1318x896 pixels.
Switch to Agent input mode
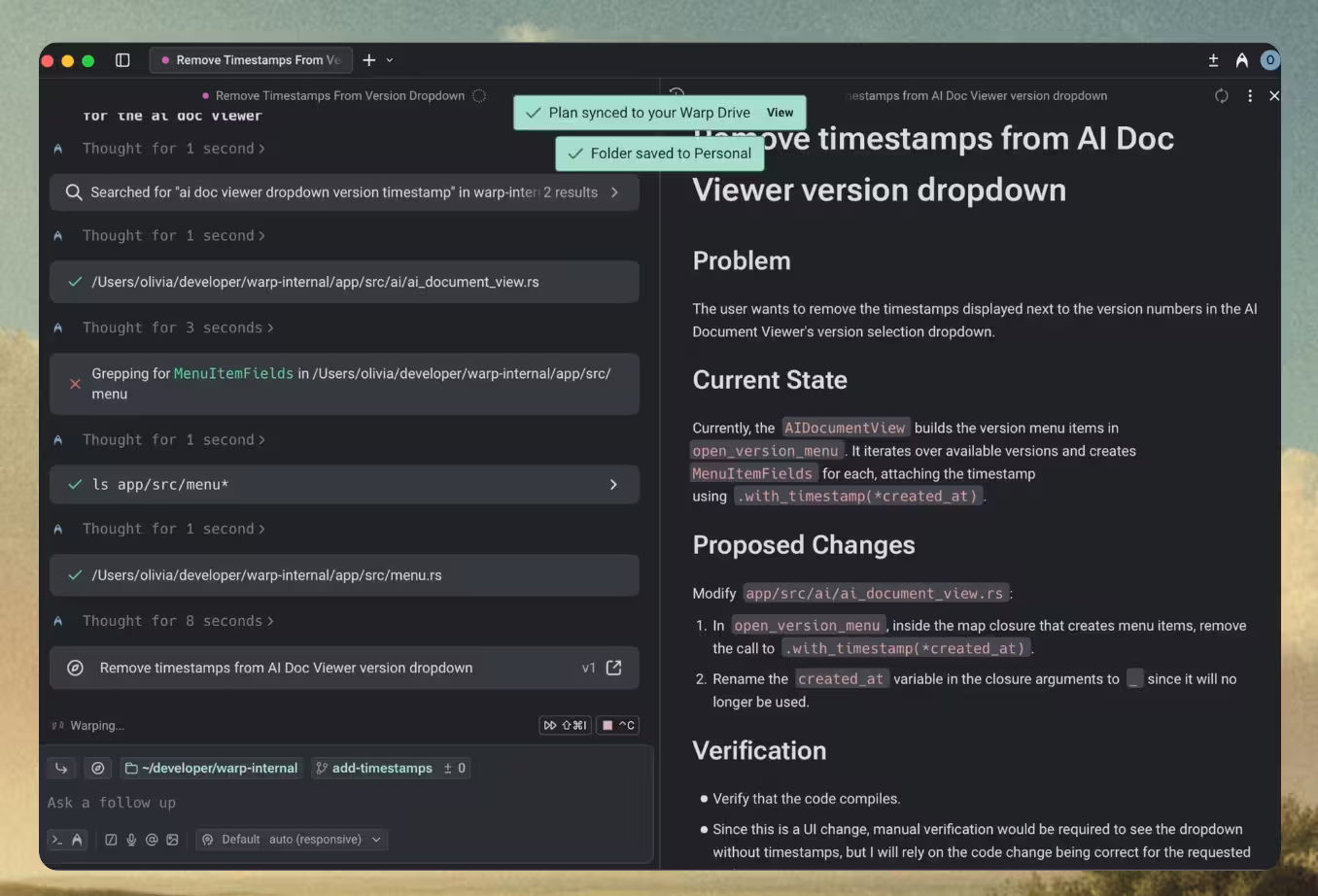click(77, 840)
